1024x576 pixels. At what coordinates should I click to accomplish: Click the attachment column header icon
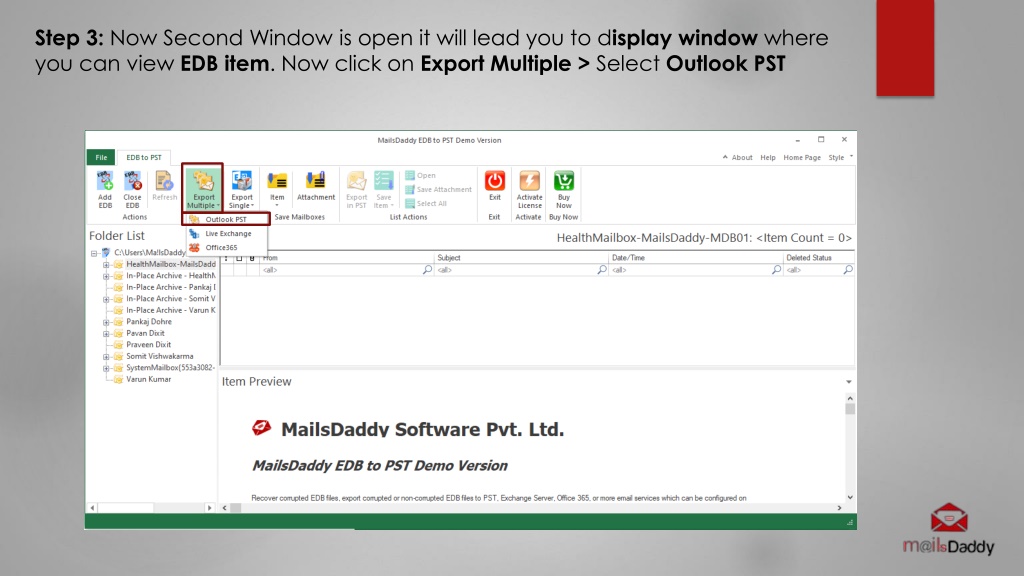[x=252, y=258]
